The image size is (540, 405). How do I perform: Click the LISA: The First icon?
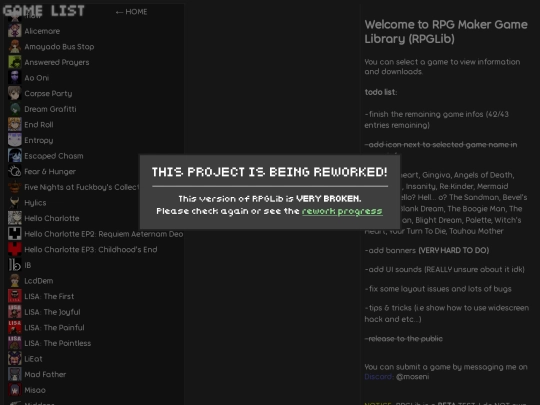(14, 296)
